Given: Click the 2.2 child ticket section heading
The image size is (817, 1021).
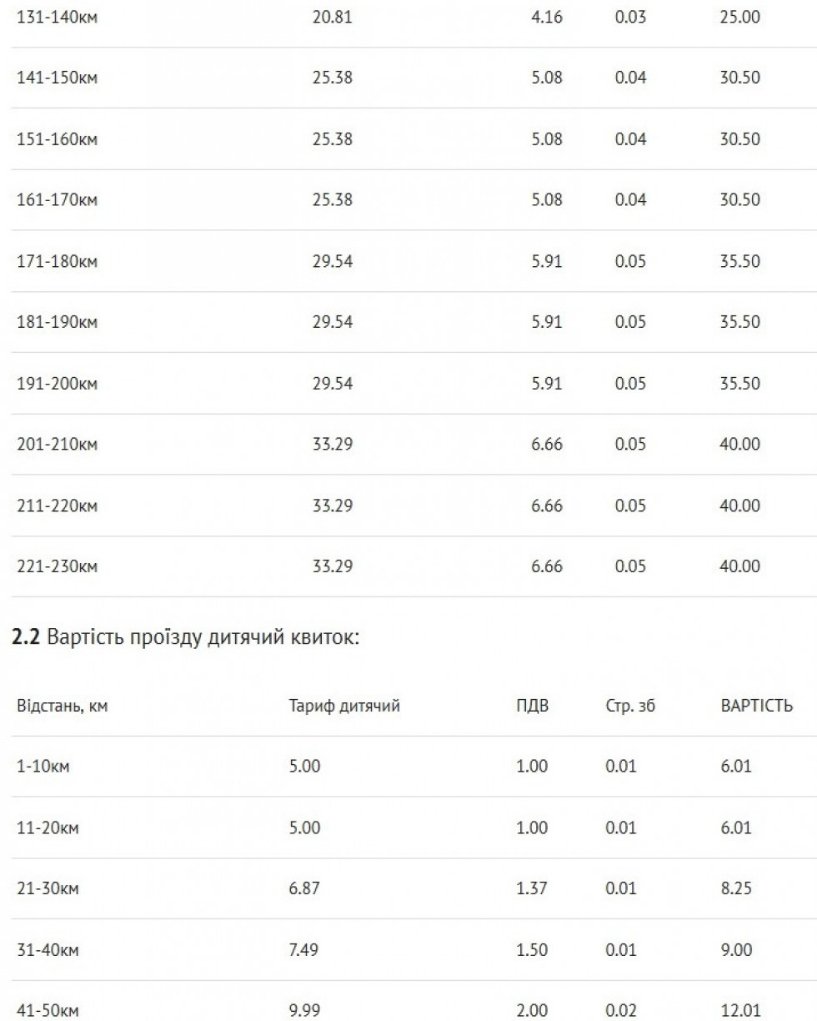Looking at the screenshot, I should [x=184, y=638].
